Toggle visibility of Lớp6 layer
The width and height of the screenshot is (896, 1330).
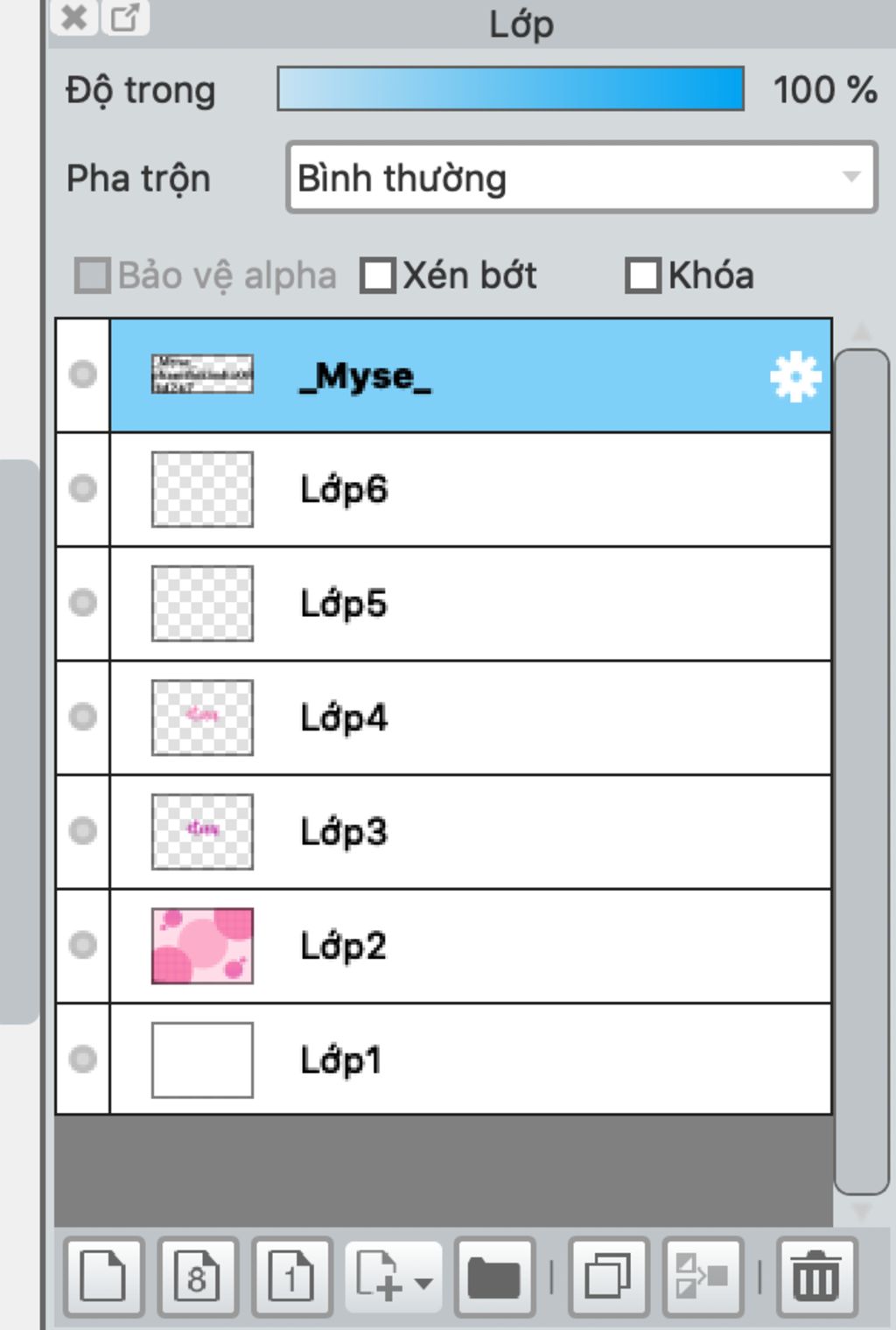point(83,487)
